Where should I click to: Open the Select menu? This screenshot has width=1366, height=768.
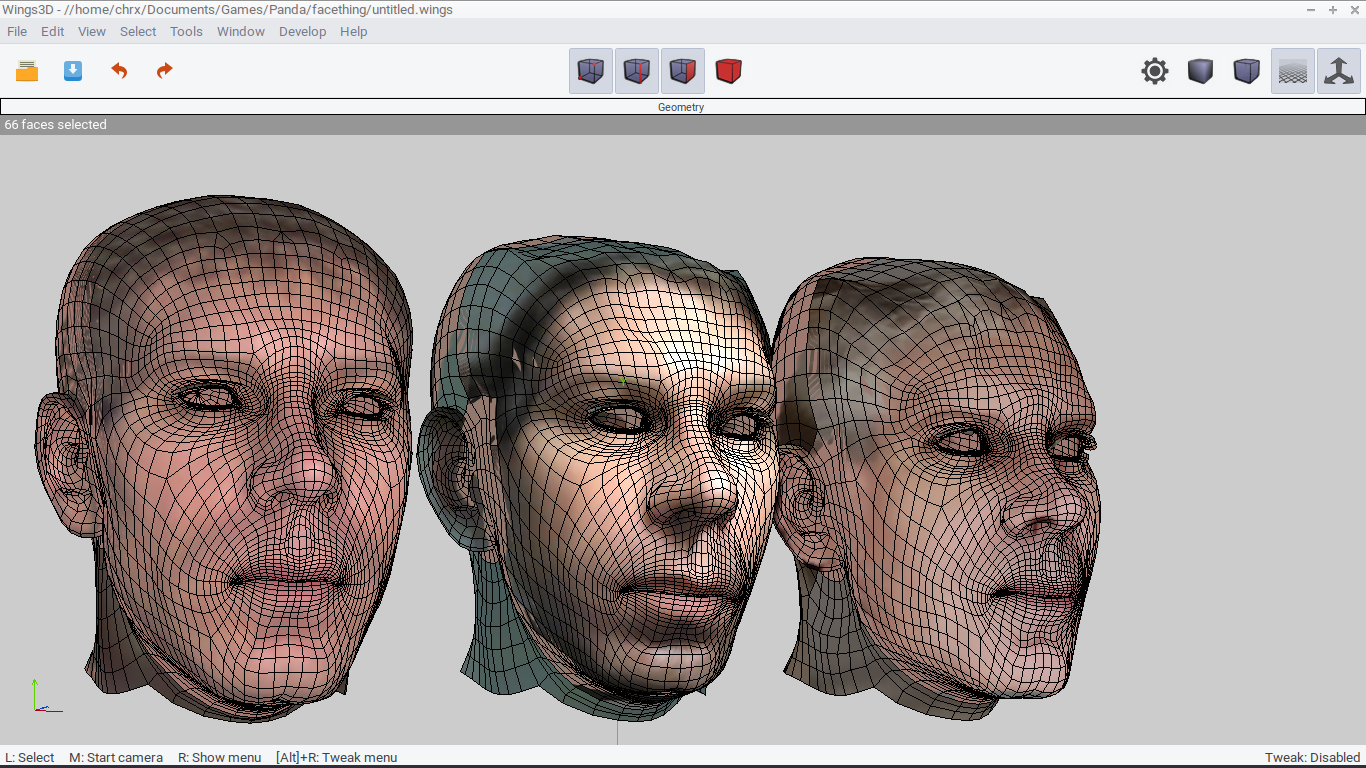point(138,31)
